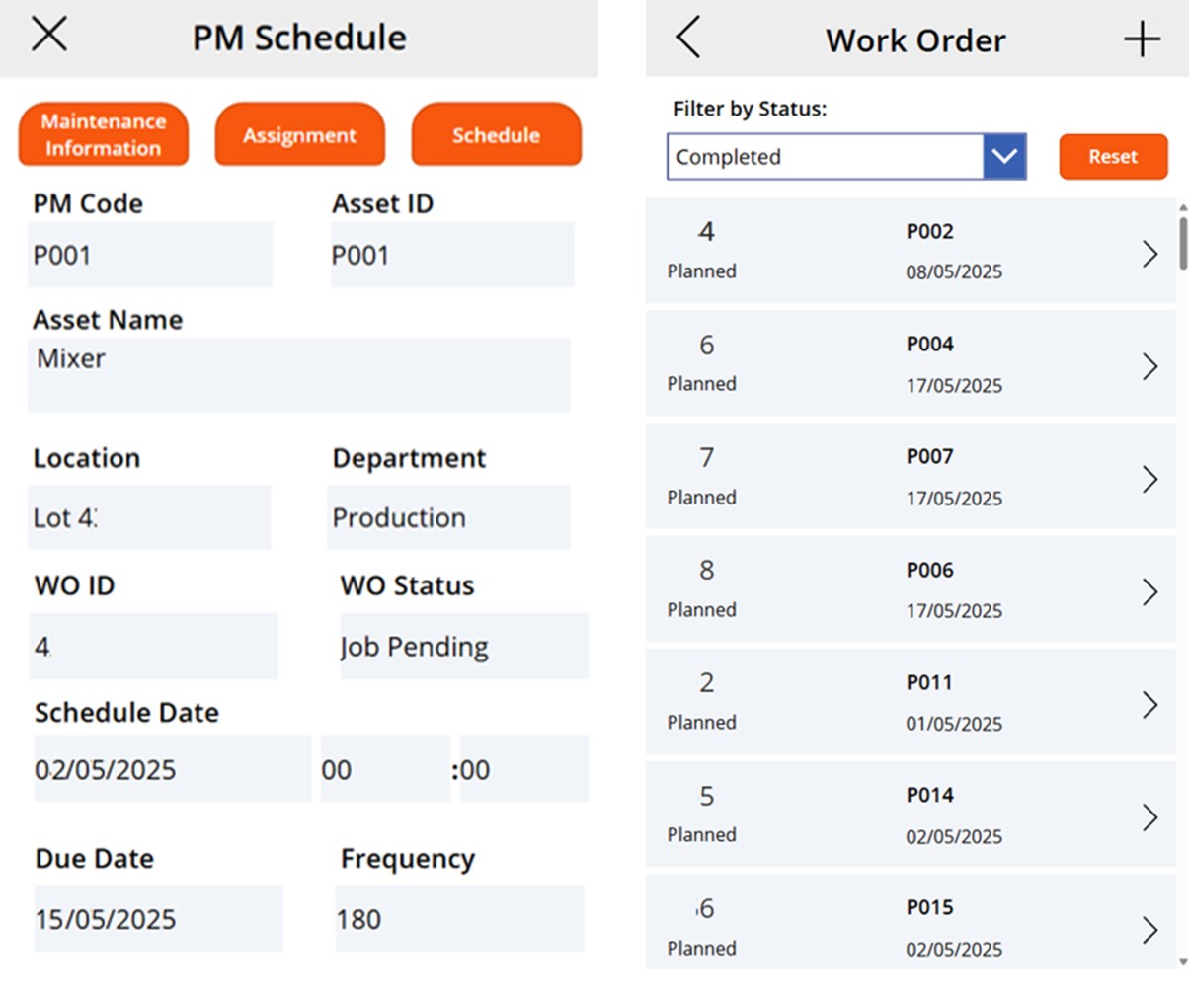This screenshot has height=1008, width=1189.
Task: Select the Schedule Date field
Action: pyautogui.click(x=171, y=769)
